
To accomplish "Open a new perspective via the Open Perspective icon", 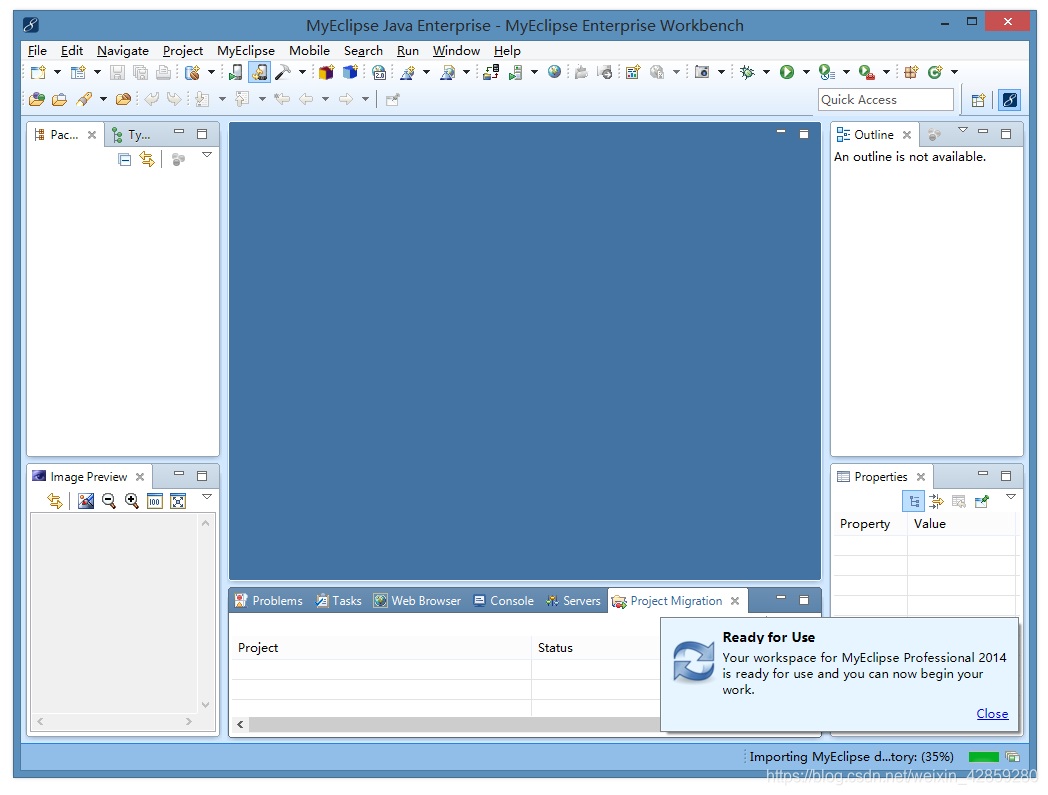I will [x=978, y=99].
